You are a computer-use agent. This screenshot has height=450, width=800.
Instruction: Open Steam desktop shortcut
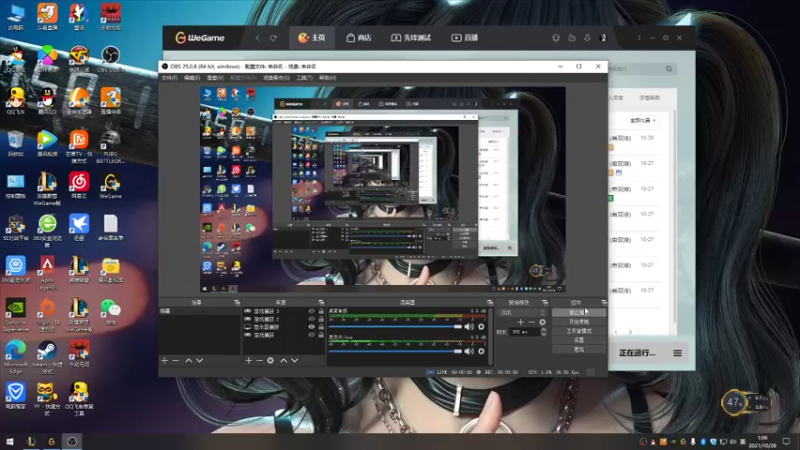tap(47, 355)
